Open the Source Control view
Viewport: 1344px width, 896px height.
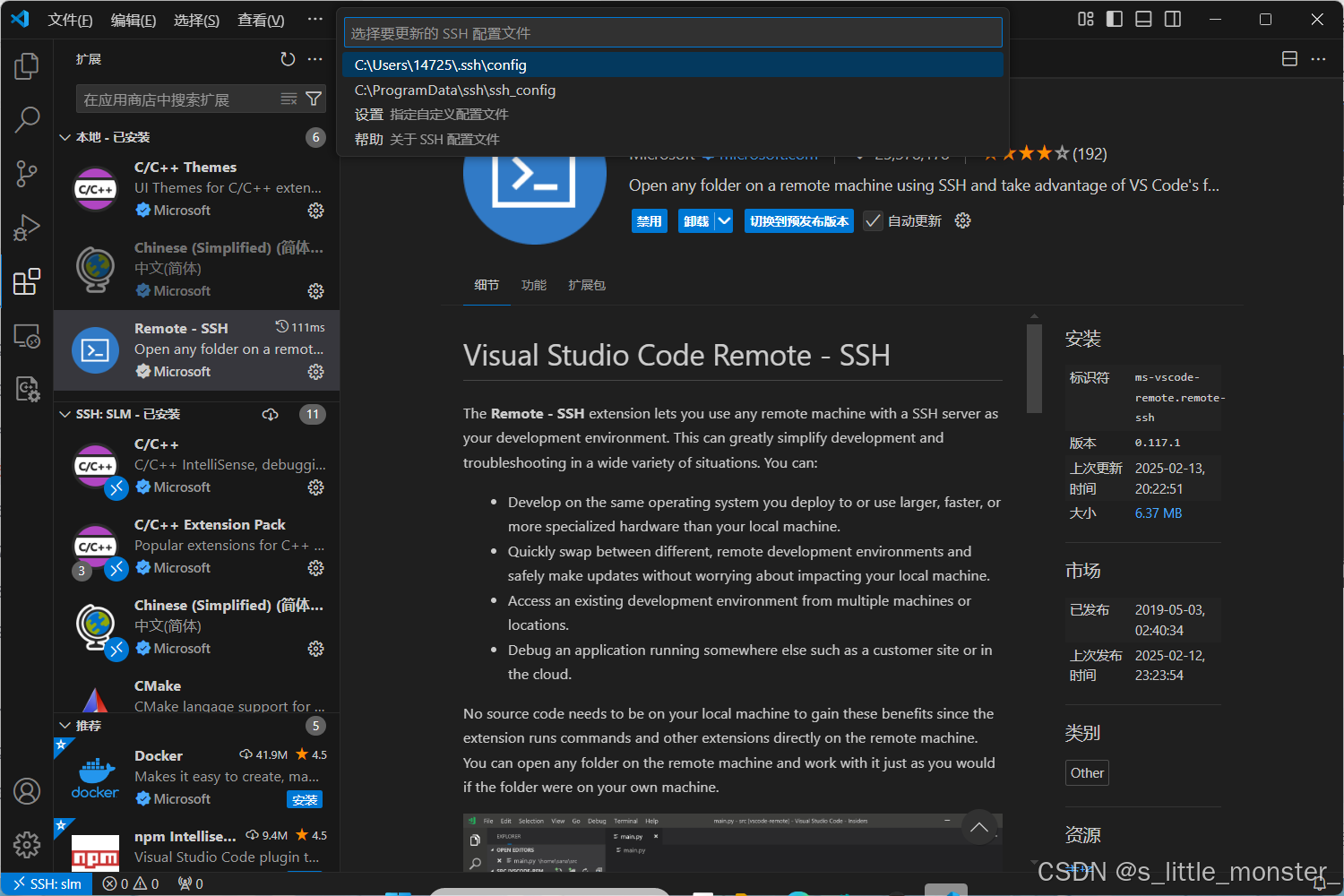point(27,174)
